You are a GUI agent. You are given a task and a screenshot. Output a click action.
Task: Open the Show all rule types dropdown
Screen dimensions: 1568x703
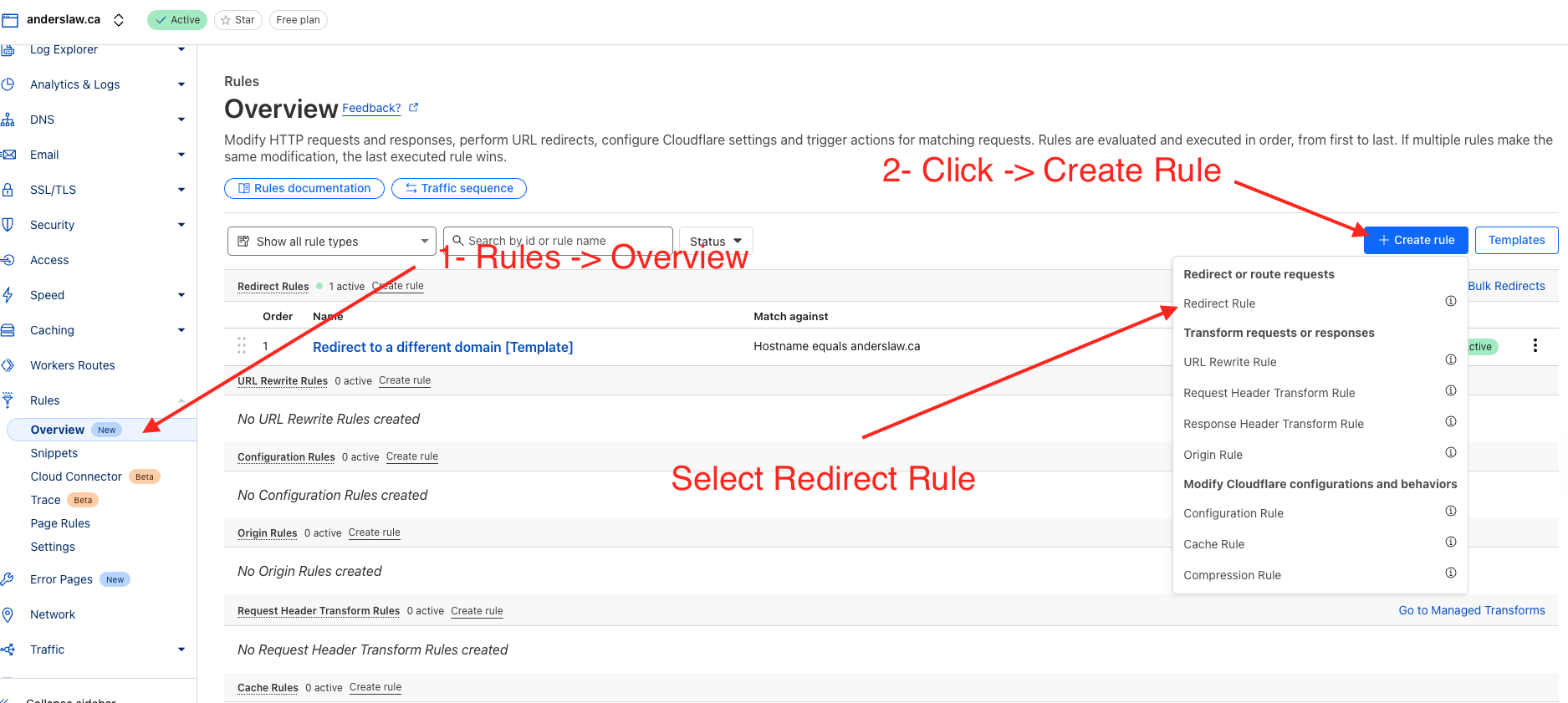point(331,242)
